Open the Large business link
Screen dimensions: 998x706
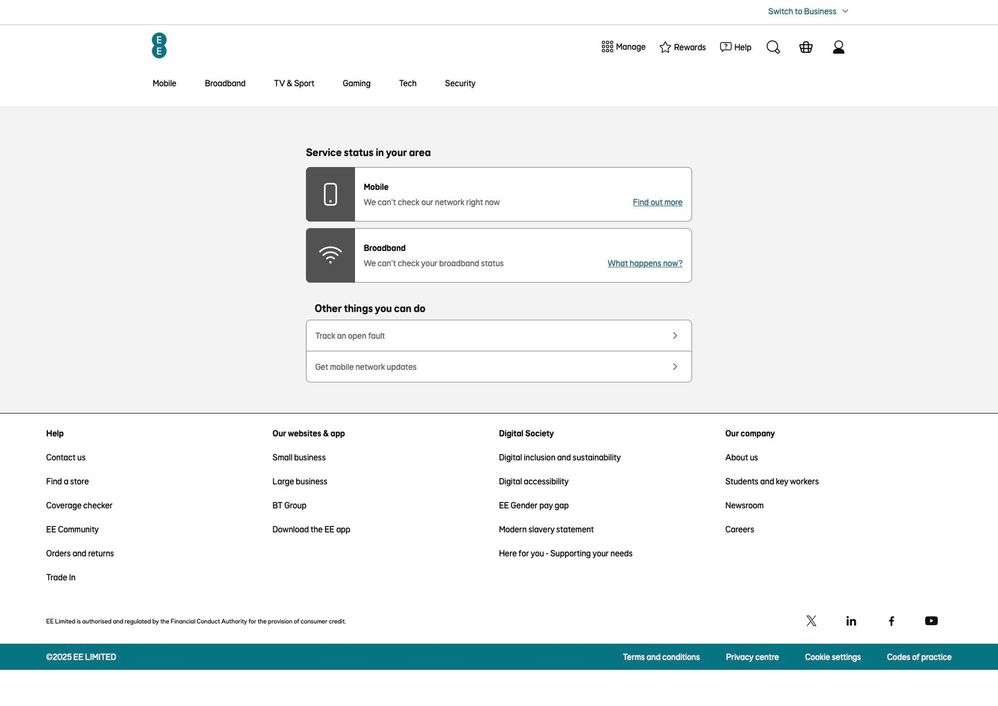click(x=300, y=482)
